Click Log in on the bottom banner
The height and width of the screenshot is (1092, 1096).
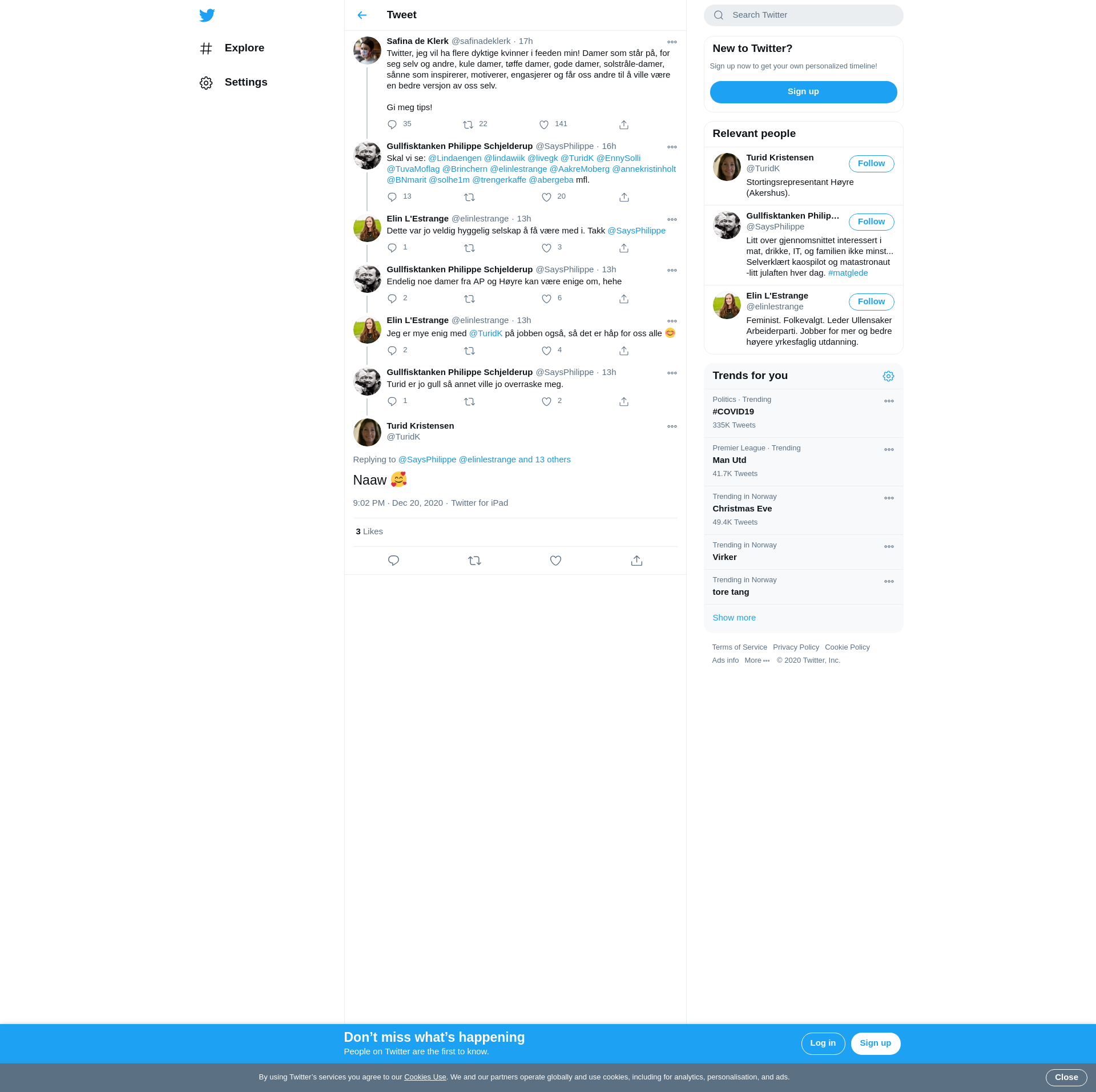click(823, 1043)
